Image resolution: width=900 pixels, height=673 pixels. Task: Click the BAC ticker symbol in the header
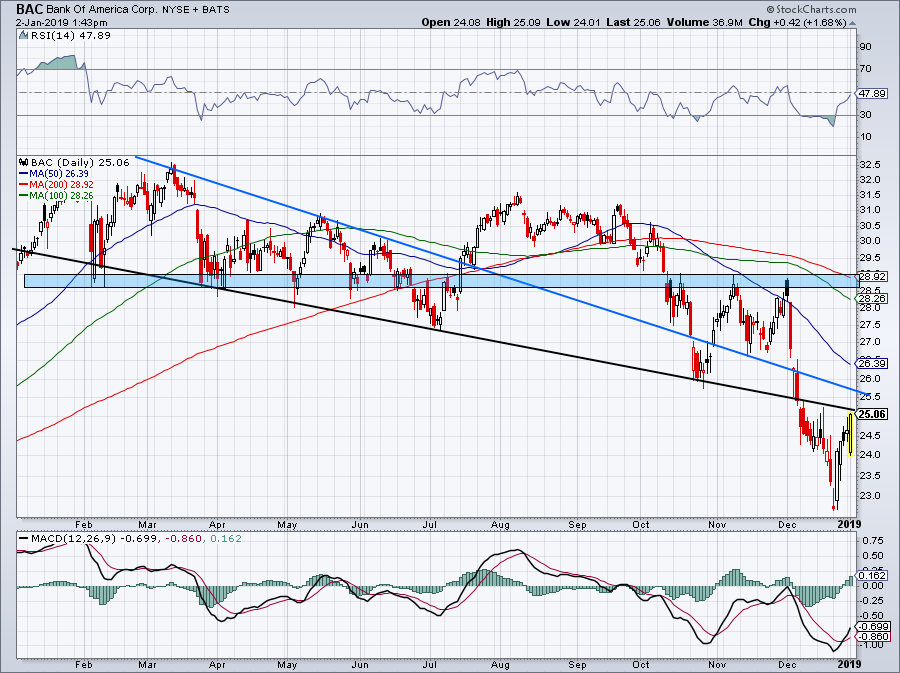click(x=29, y=9)
